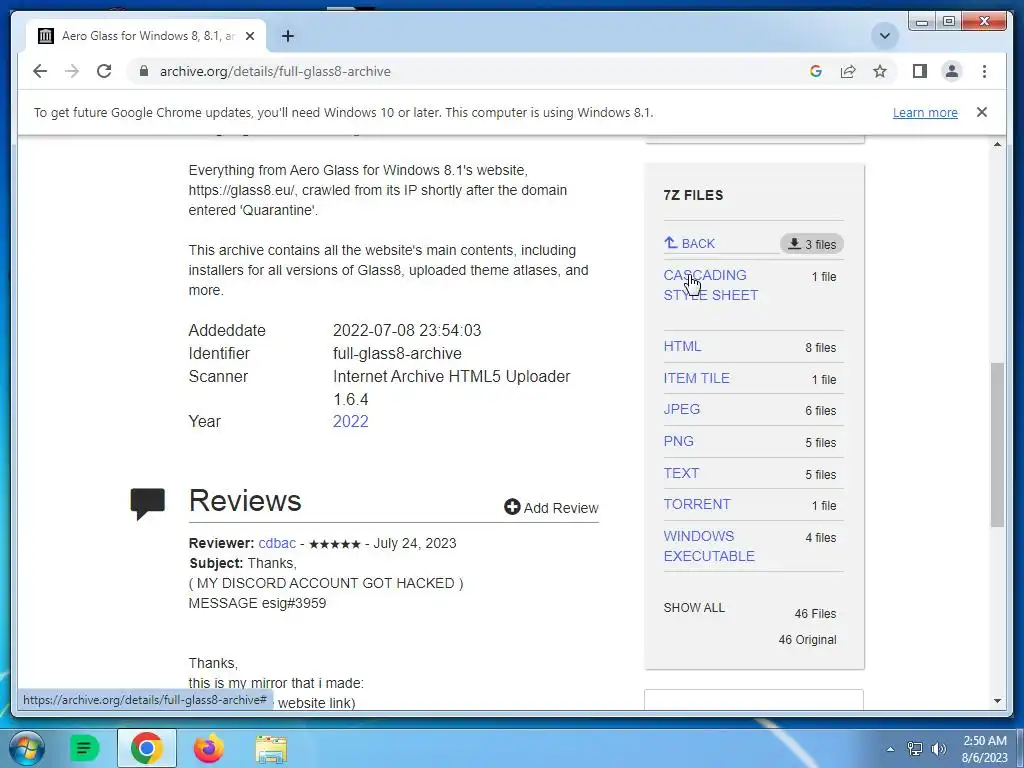Open the Windows Start button
1024x768 pixels.
(27, 748)
